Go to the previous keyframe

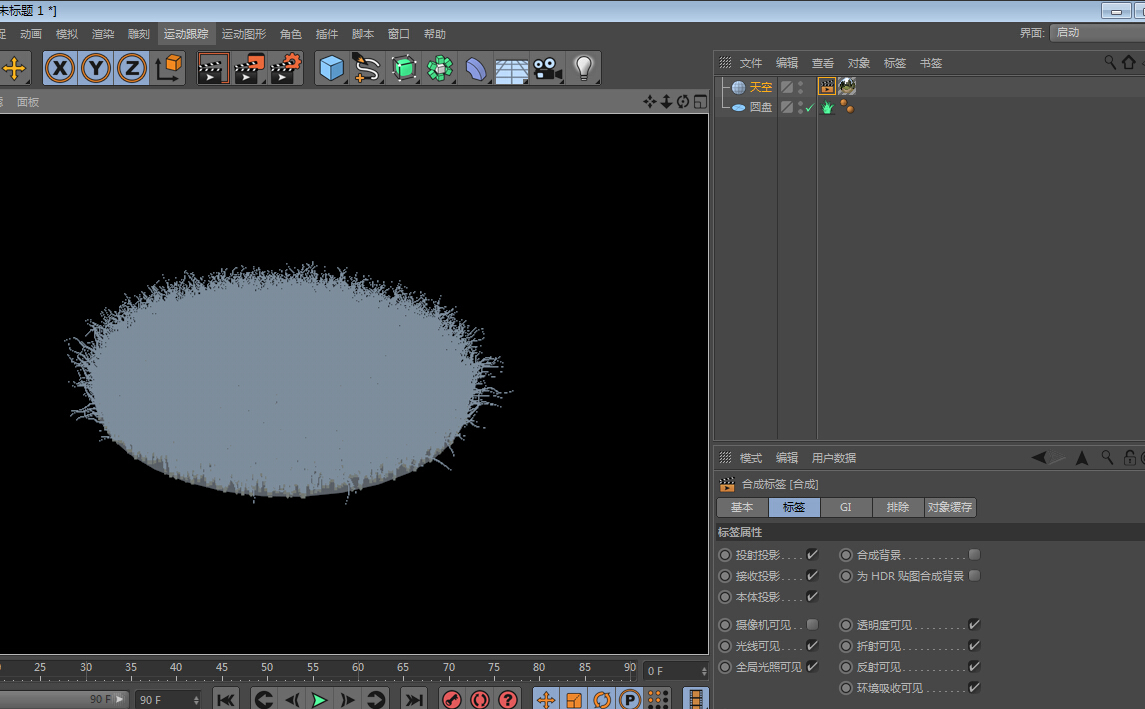(264, 700)
